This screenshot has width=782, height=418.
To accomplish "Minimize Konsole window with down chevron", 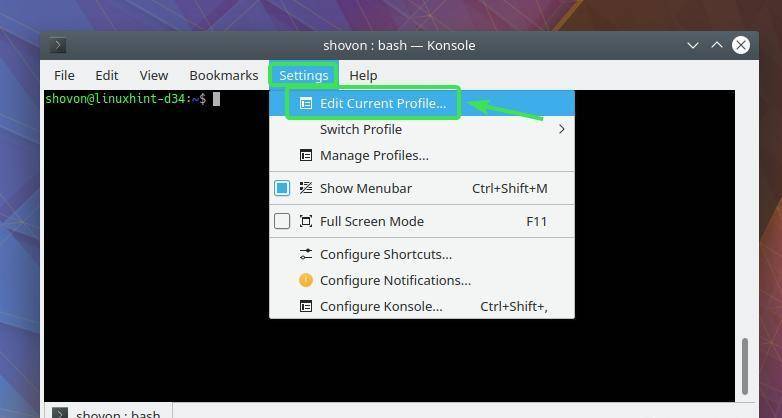I will pyautogui.click(x=693, y=45).
